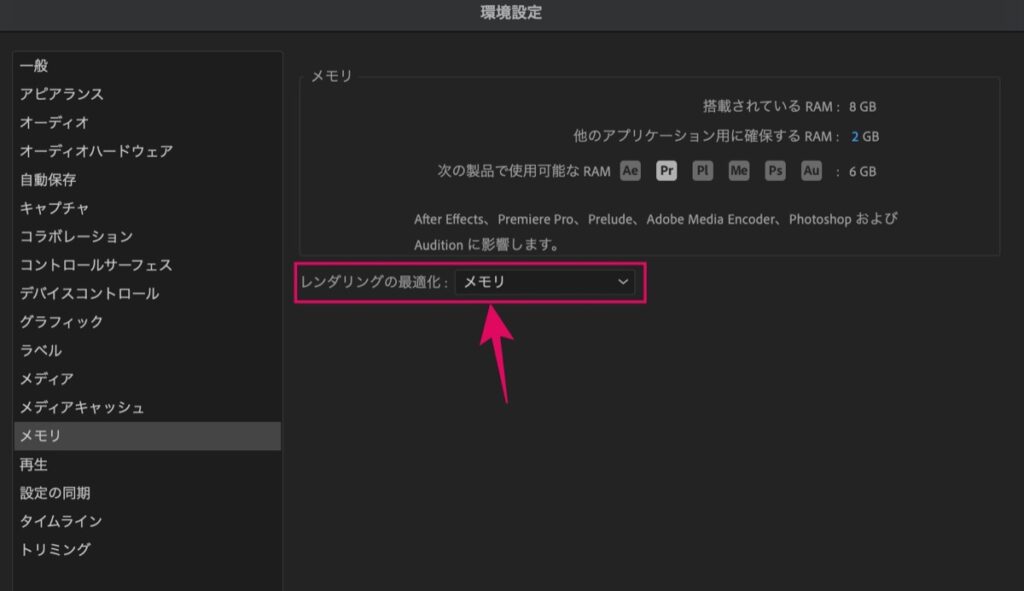Viewport: 1024px width, 591px height.
Task: Open the コントロールサーフェス preferences category
Action: (x=148, y=265)
